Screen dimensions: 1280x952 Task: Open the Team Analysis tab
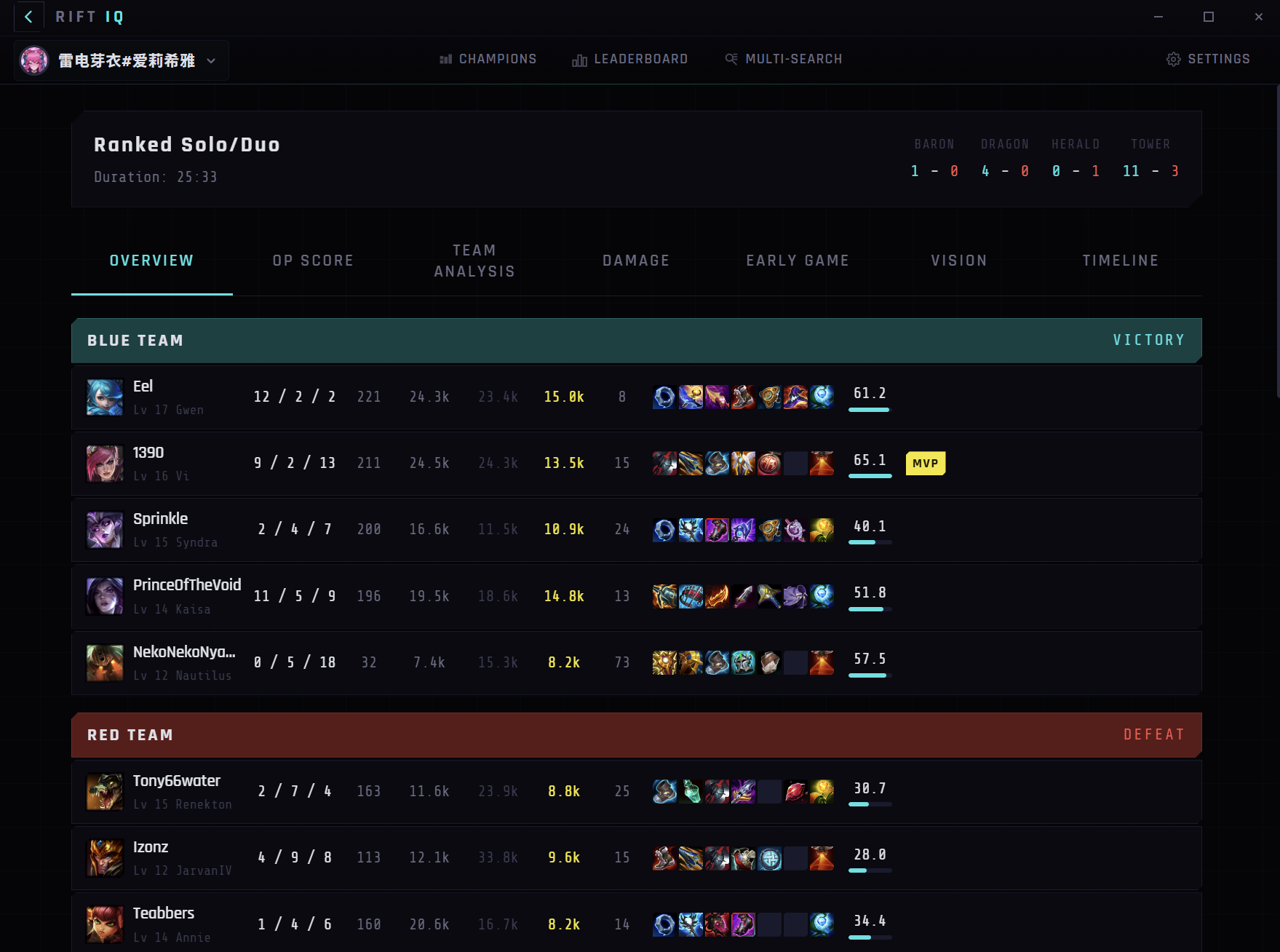click(474, 261)
